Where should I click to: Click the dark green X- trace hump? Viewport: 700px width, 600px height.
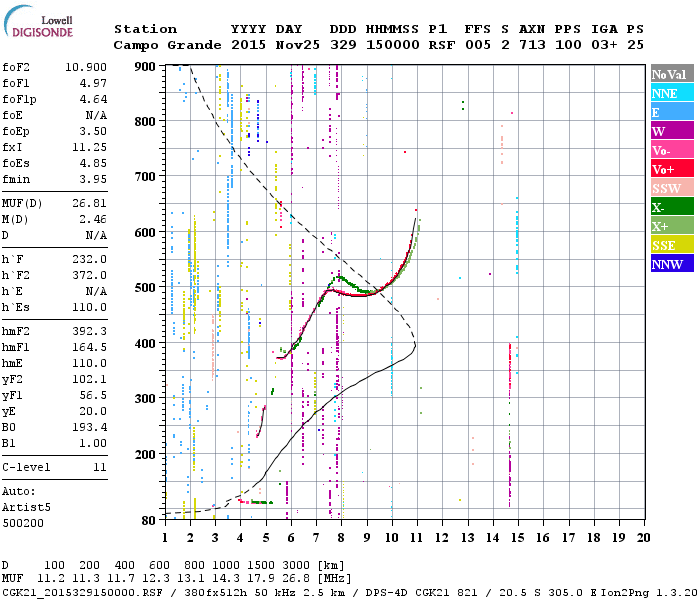[x=341, y=278]
